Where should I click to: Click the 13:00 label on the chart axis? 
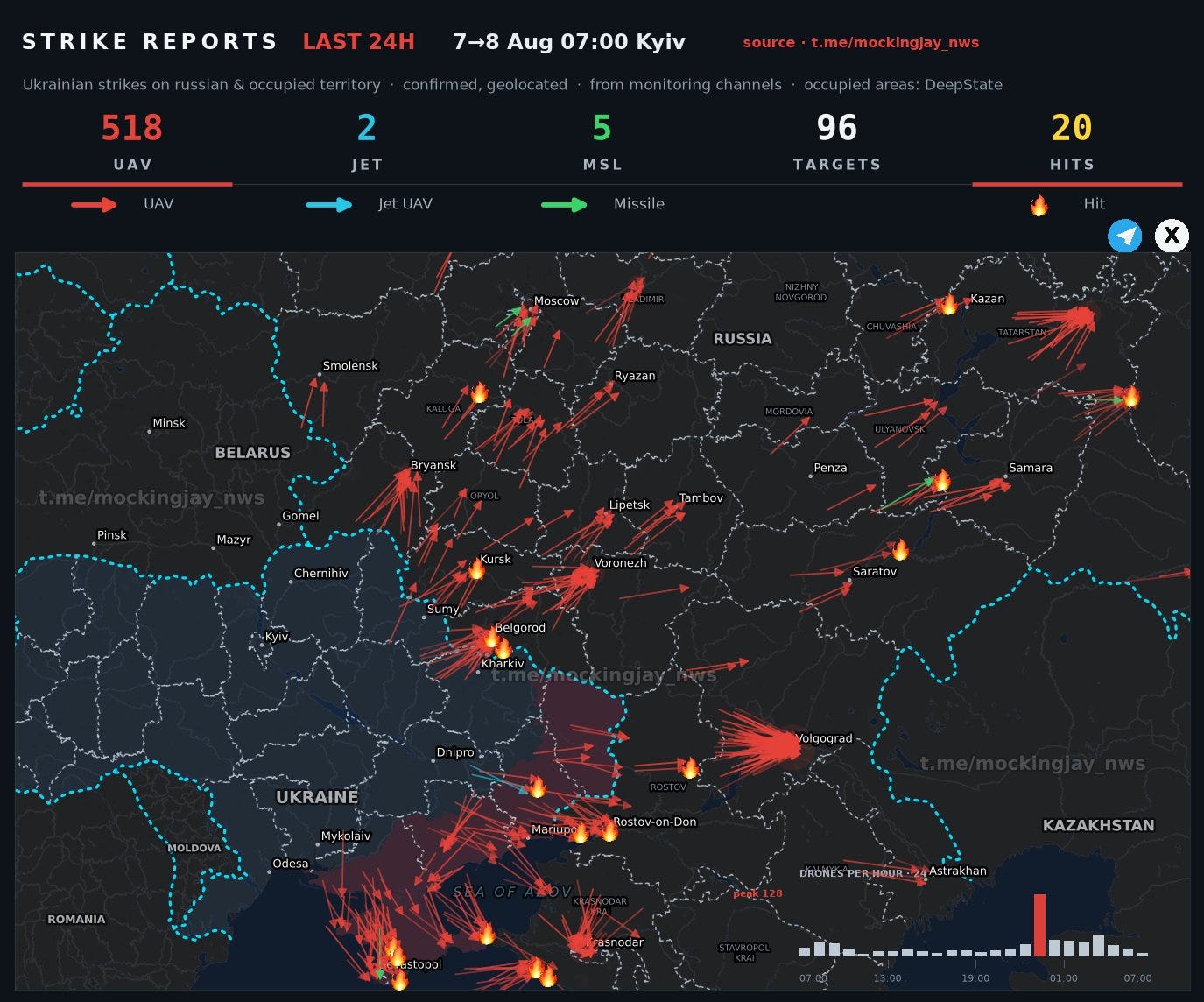[887, 978]
